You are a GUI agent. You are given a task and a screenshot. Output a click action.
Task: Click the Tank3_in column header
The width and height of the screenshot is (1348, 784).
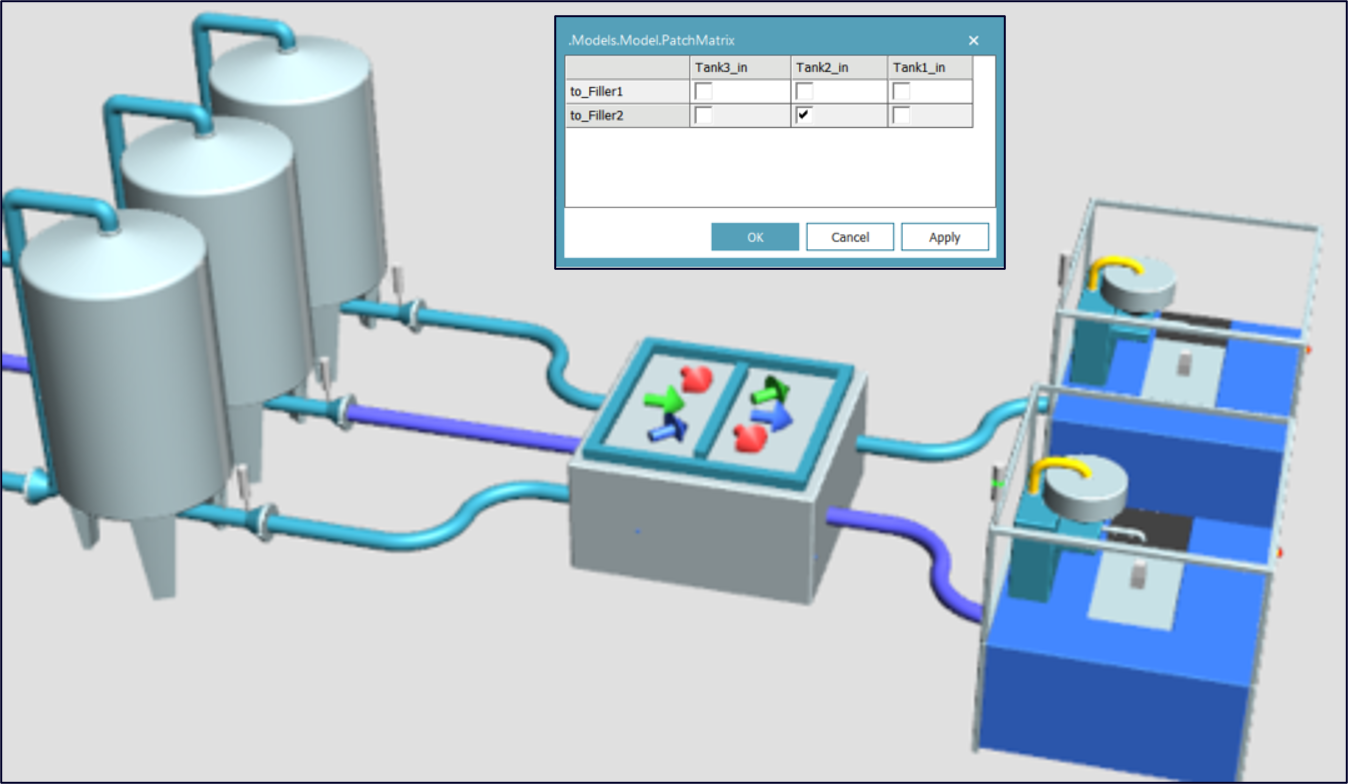(x=720, y=67)
